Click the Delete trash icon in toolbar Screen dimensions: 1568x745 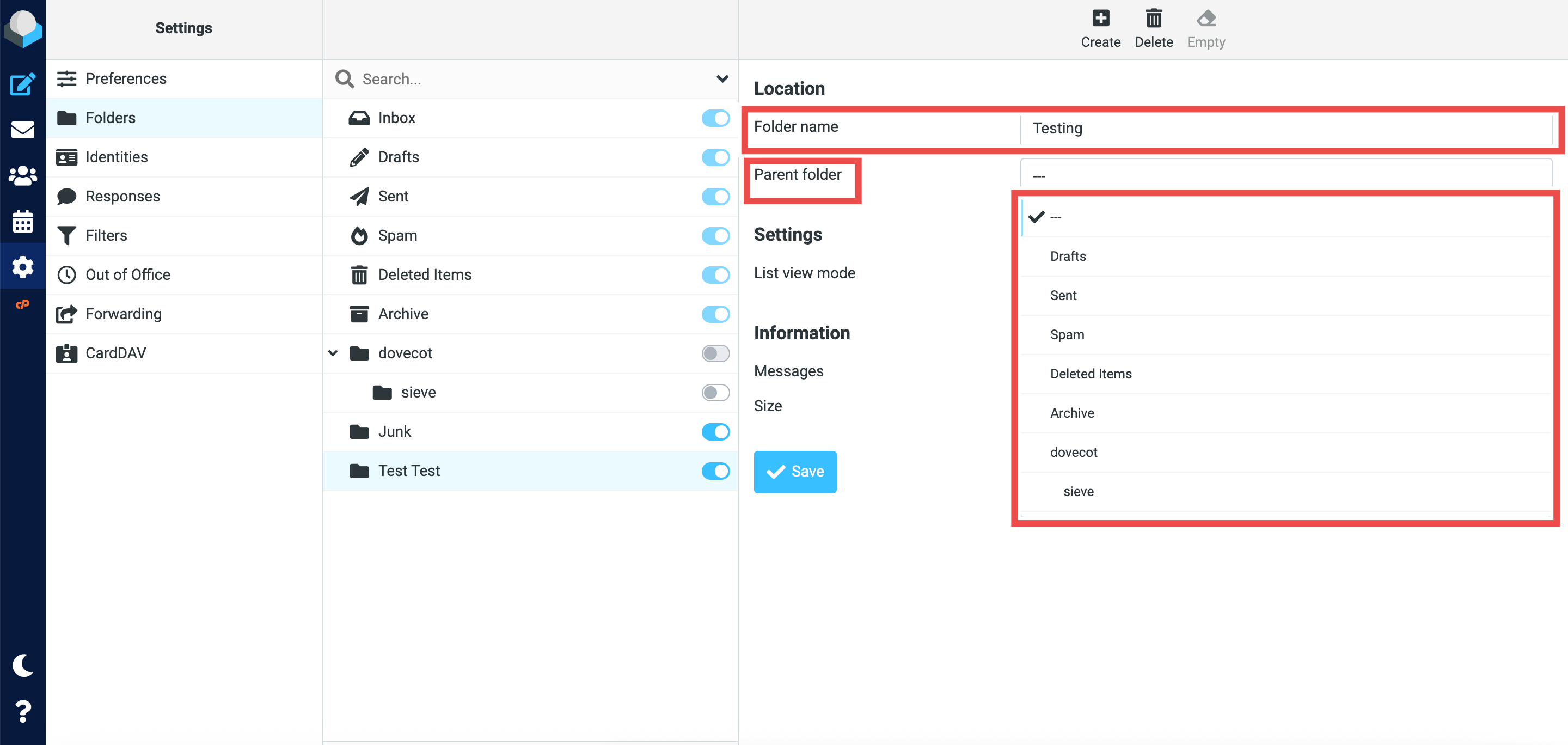[1153, 19]
